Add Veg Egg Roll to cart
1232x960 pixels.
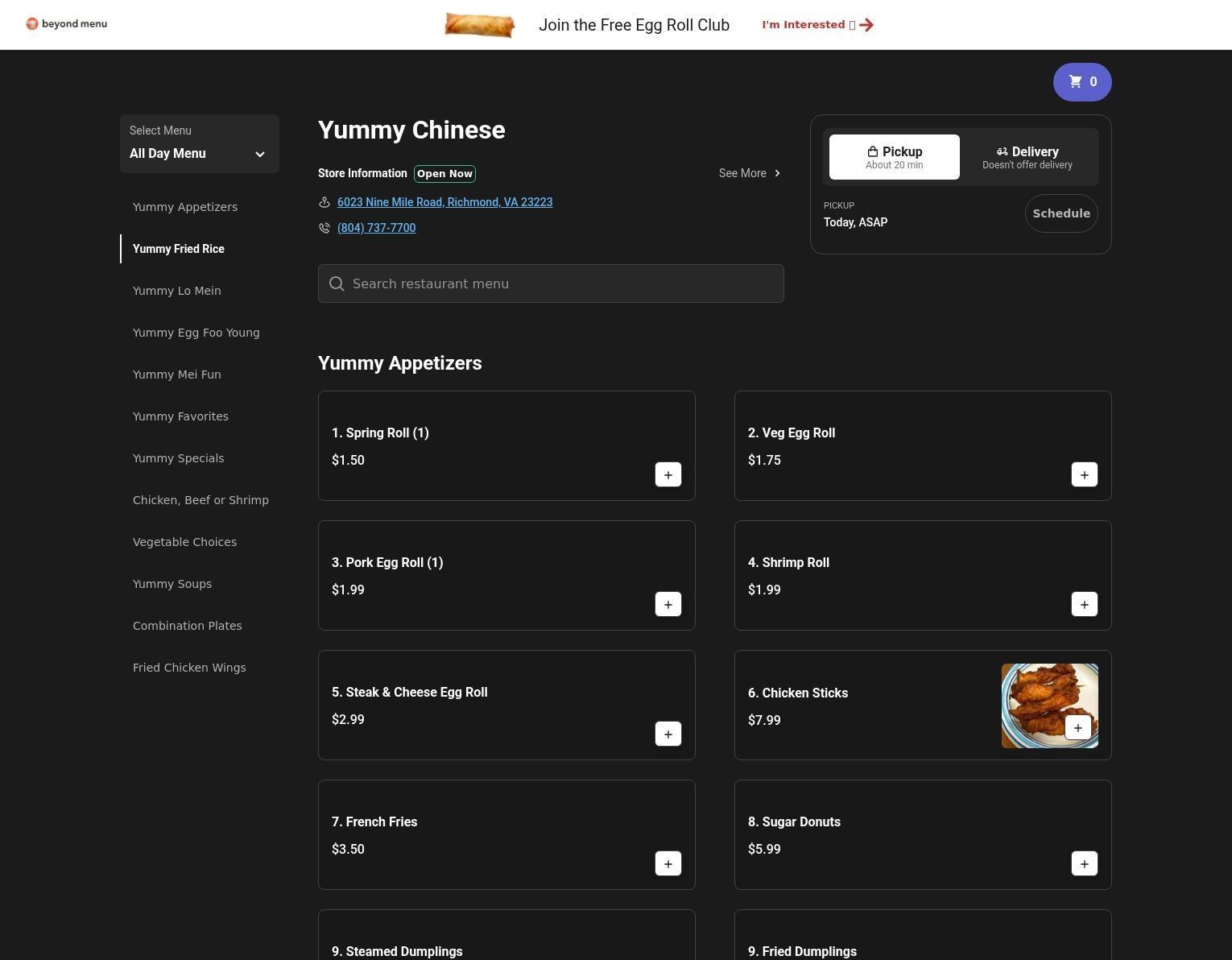(1085, 474)
